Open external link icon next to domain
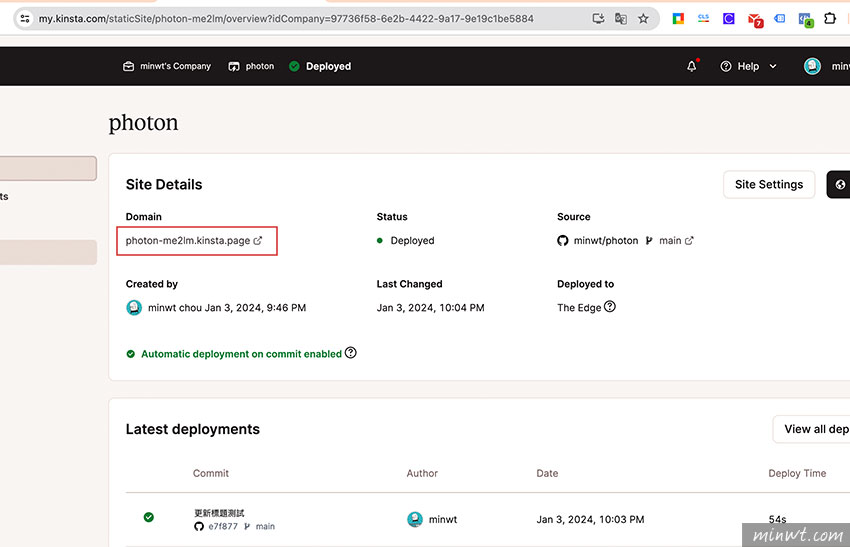 (258, 240)
